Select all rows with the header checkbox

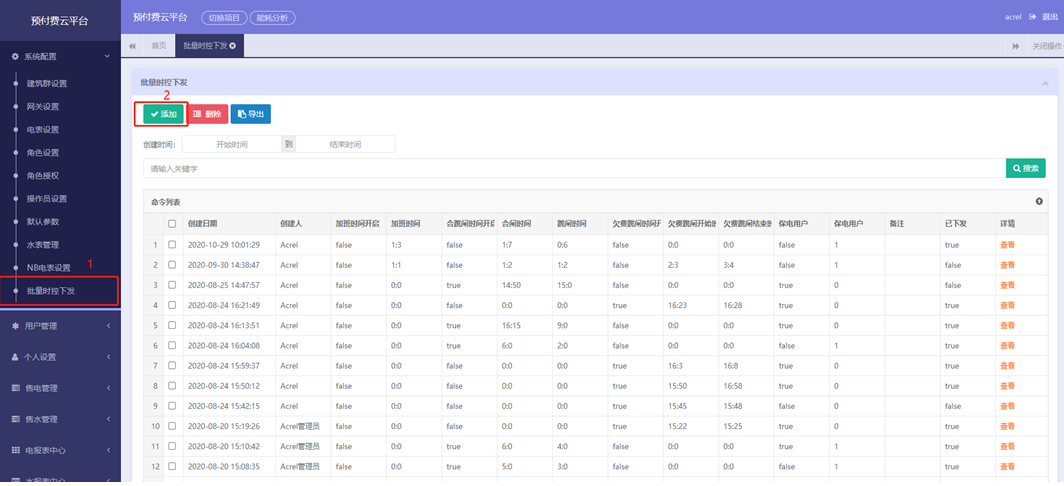172,223
